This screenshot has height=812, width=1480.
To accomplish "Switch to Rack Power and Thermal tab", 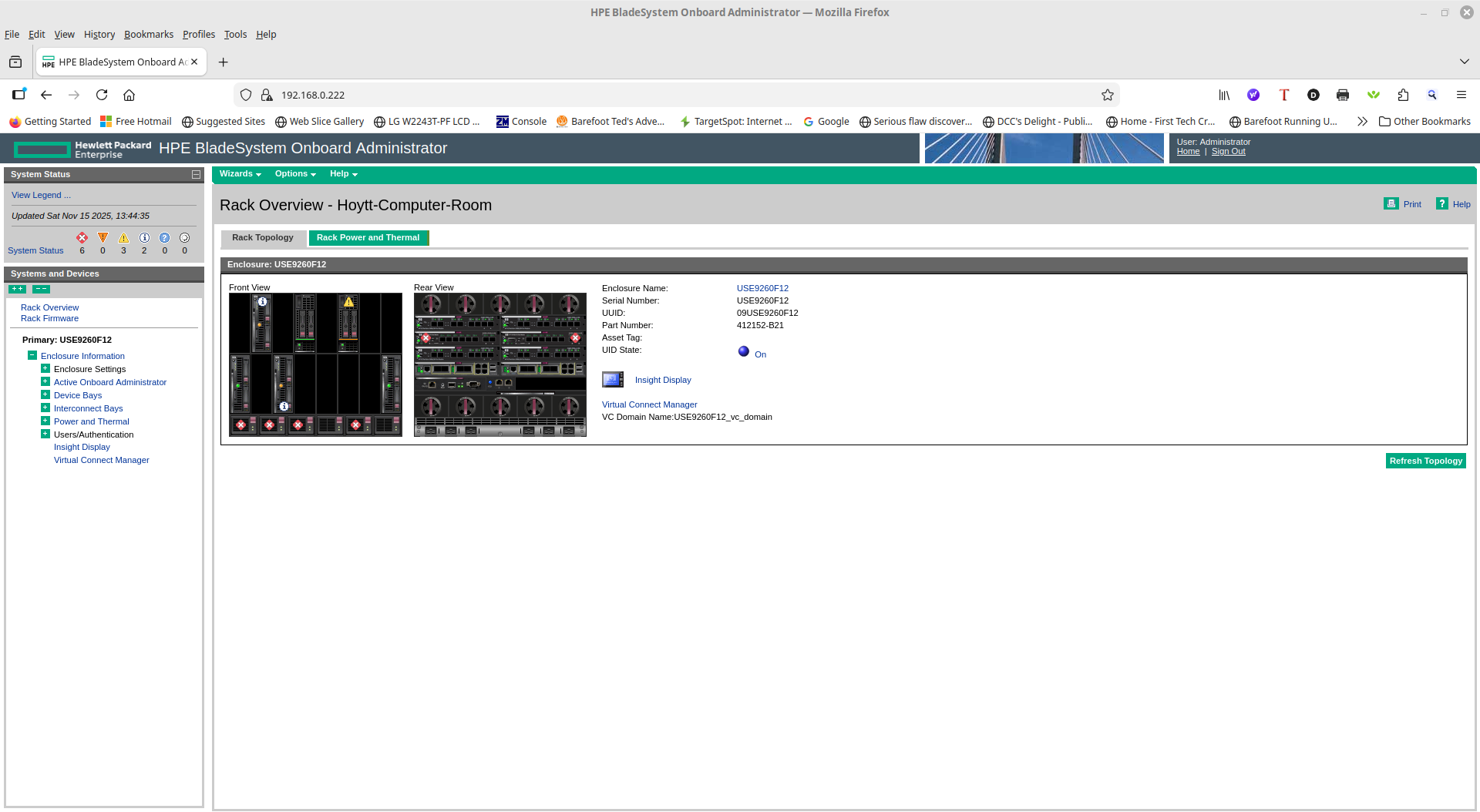I will pyautogui.click(x=368, y=238).
